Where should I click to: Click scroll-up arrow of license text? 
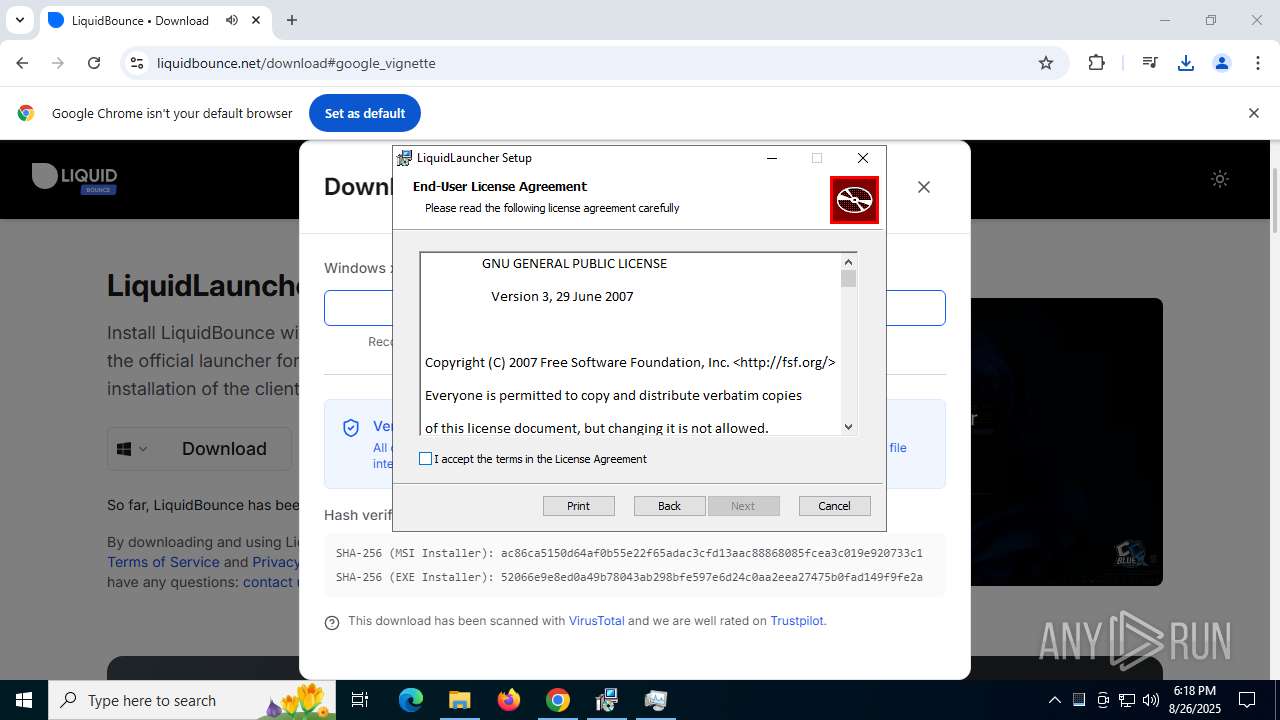click(849, 262)
